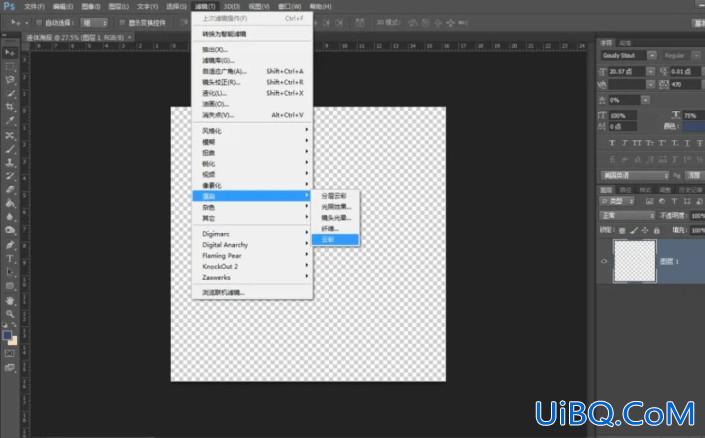The height and width of the screenshot is (438, 705).
Task: Select the History Brush tool
Action: click(9, 176)
